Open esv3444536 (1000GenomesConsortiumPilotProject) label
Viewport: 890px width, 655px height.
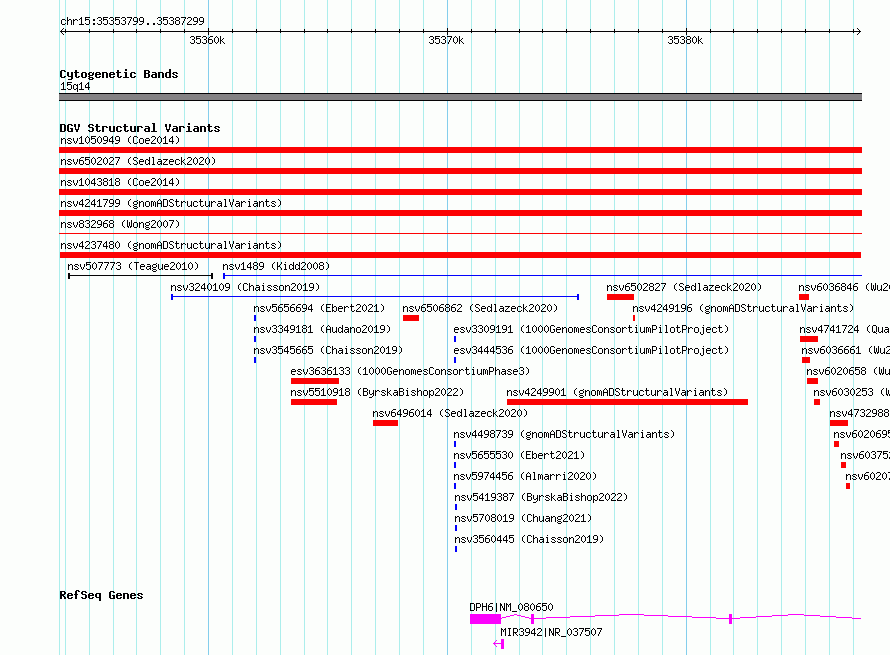pyautogui.click(x=591, y=350)
